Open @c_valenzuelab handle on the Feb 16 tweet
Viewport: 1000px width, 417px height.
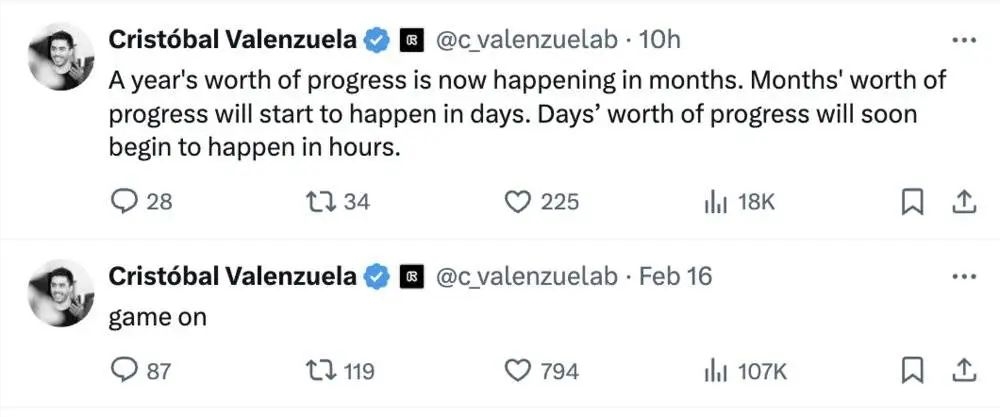coord(527,277)
